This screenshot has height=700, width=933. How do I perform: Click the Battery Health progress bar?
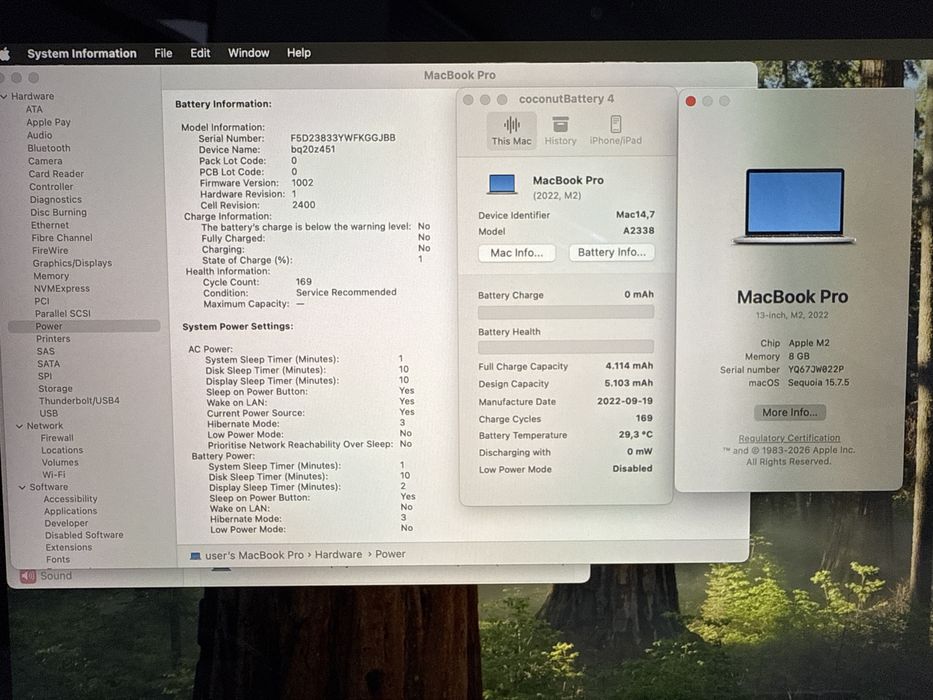pyautogui.click(x=566, y=347)
